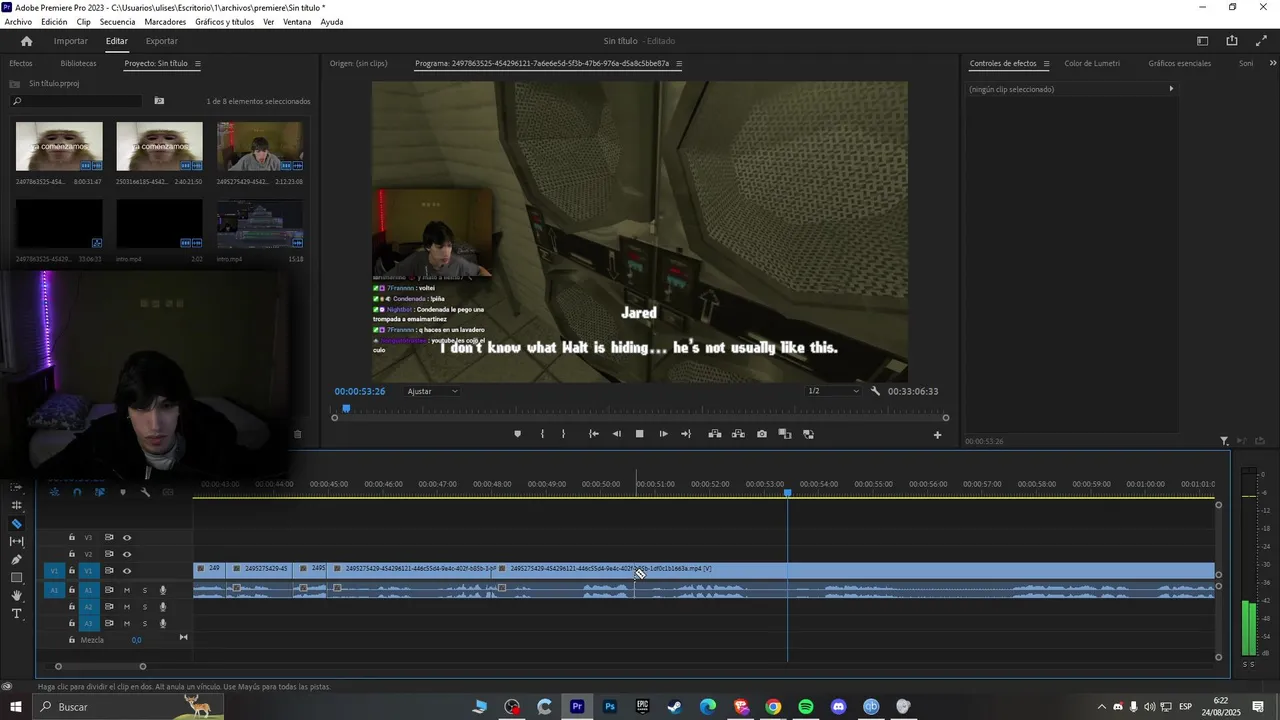This screenshot has height=720, width=1280.
Task: Mute audio track A1
Action: [x=127, y=590]
